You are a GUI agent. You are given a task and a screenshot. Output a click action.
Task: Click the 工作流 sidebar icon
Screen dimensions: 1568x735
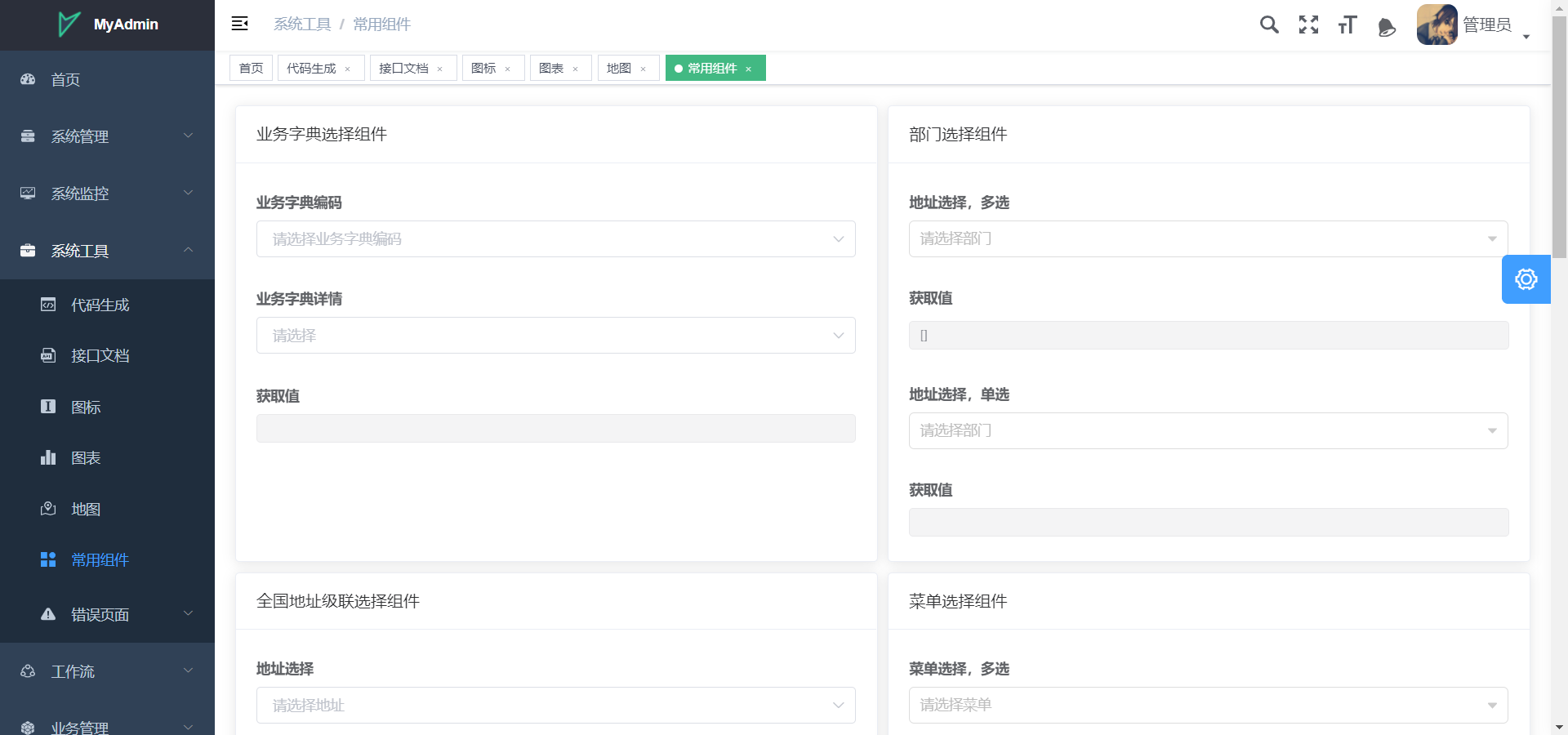pos(28,671)
